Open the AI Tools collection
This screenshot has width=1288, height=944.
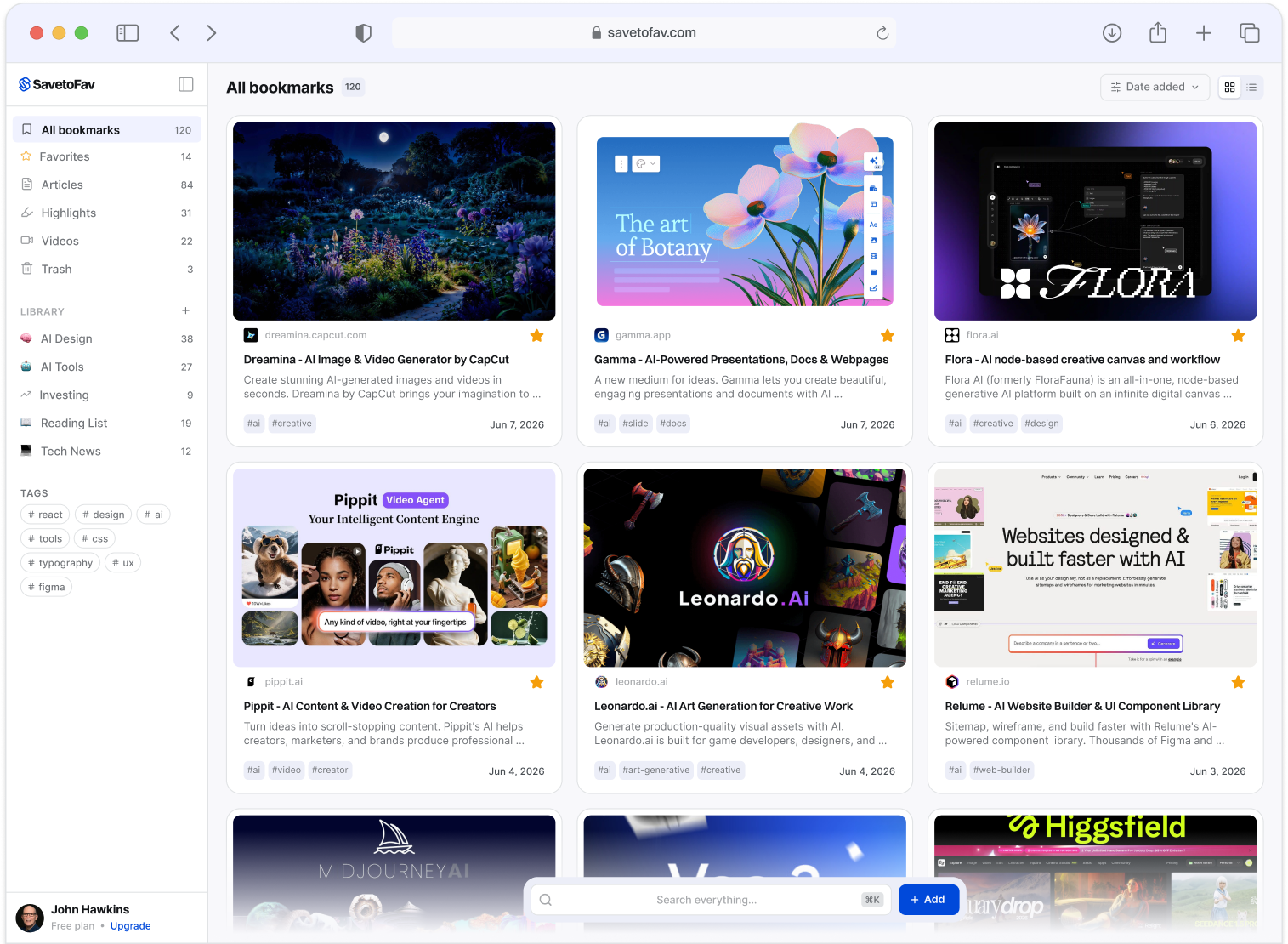(107, 367)
